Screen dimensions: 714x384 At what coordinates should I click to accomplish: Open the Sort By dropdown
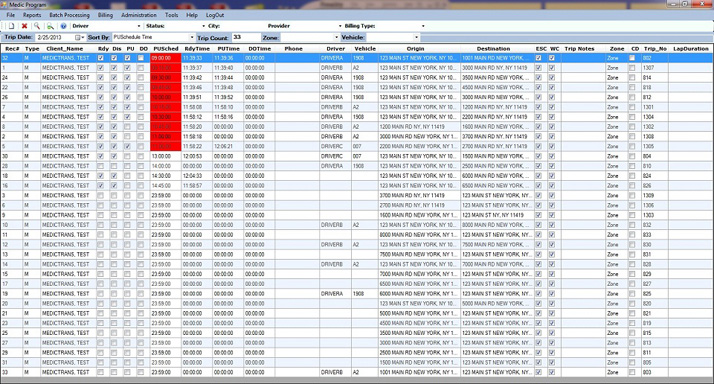[192, 37]
